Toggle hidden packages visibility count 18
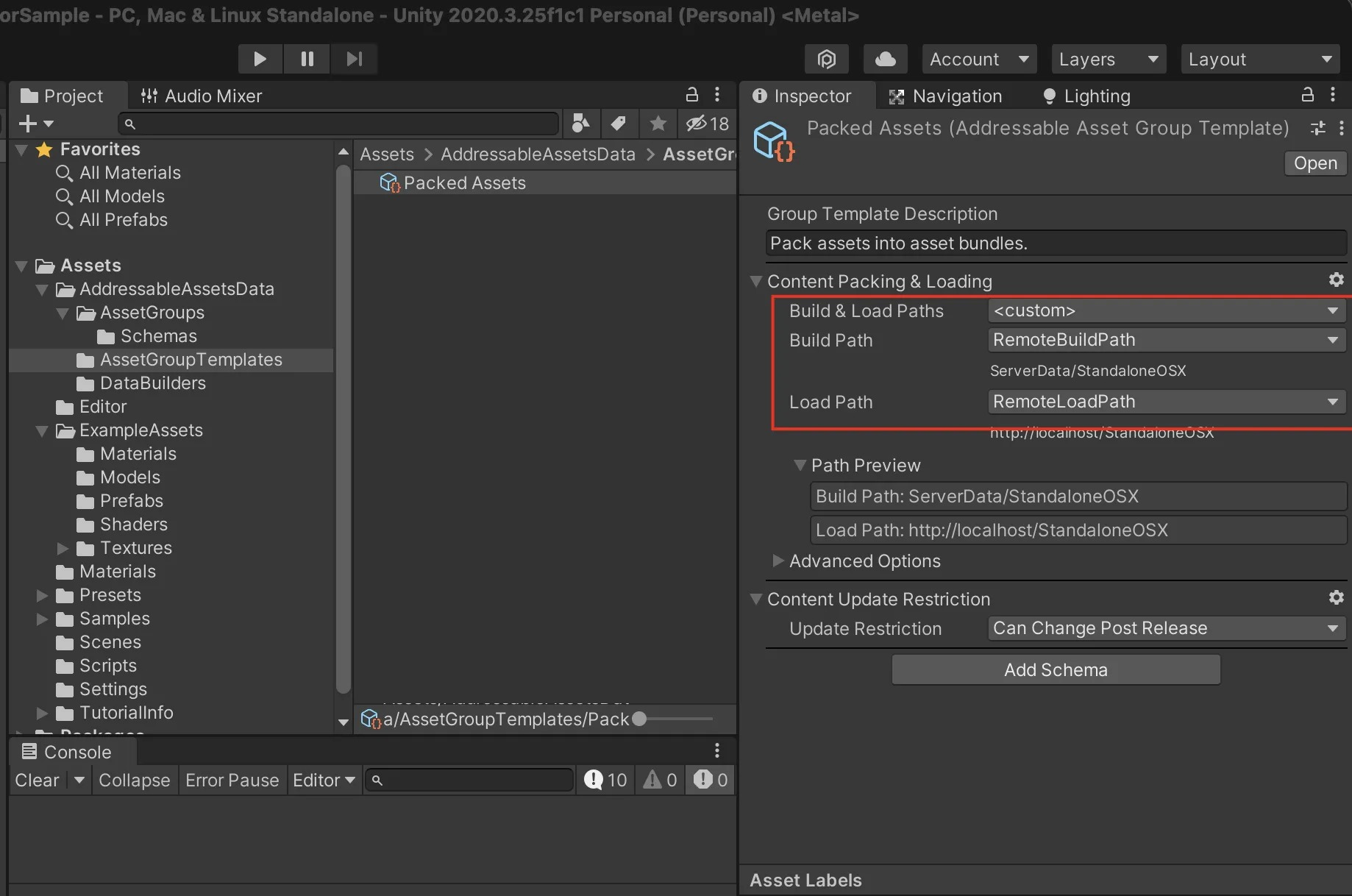The image size is (1352, 896). pyautogui.click(x=708, y=124)
